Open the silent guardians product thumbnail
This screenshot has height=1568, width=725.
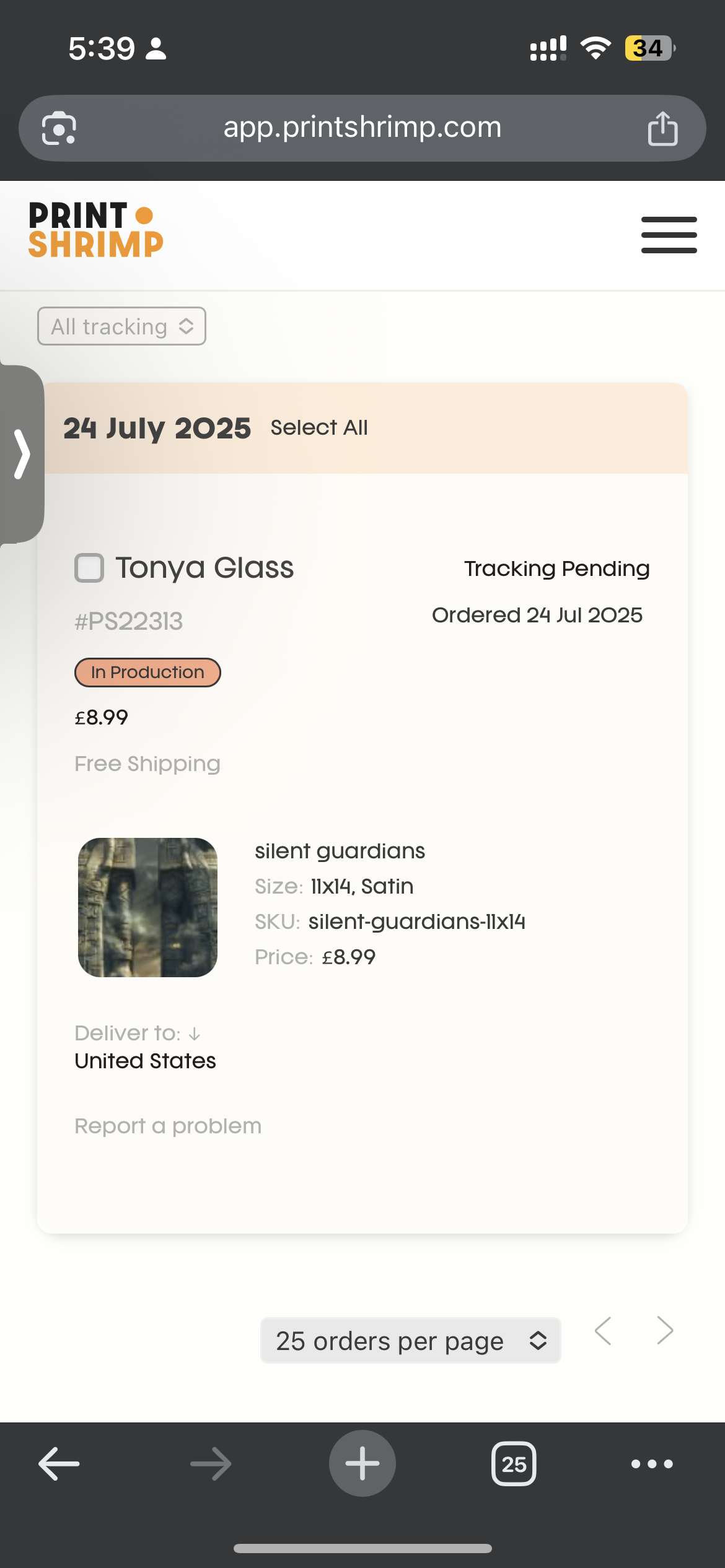point(147,907)
